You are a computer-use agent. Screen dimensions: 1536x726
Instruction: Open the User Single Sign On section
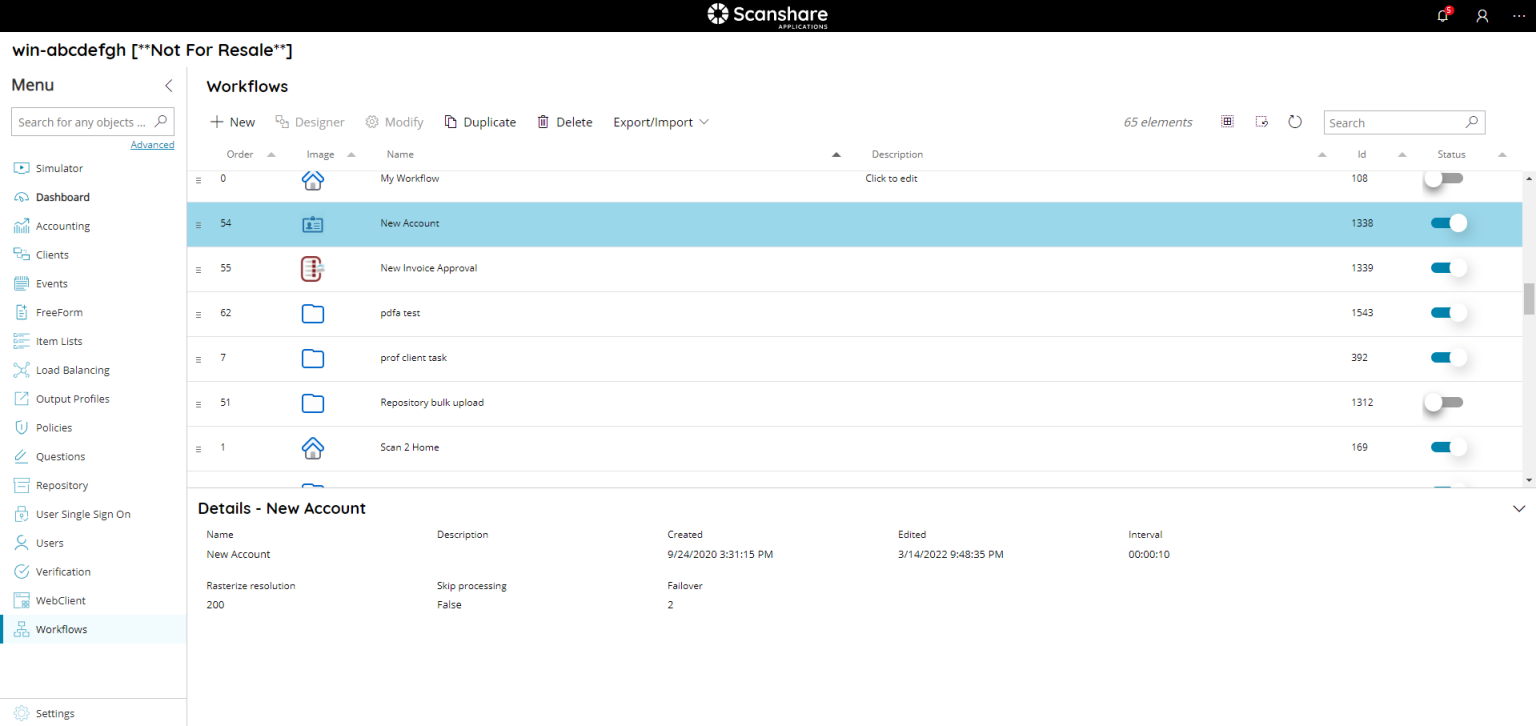click(83, 513)
